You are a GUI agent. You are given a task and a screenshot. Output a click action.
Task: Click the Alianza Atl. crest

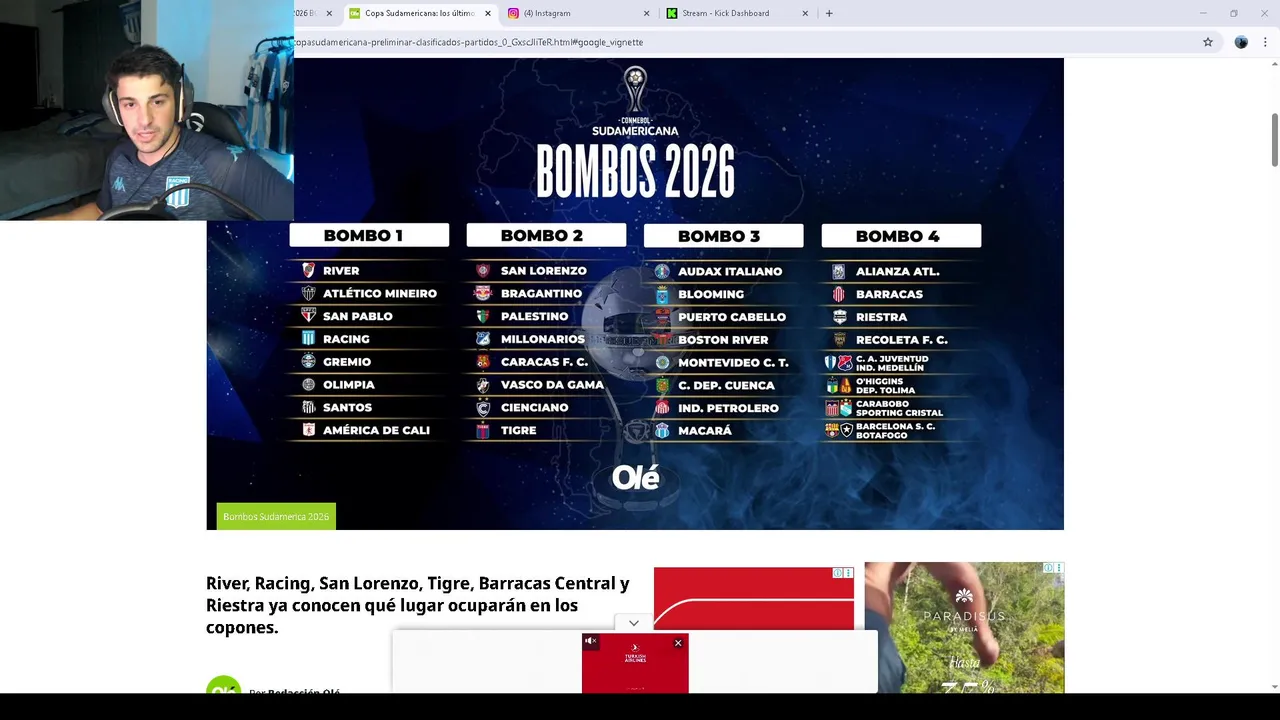click(x=838, y=271)
